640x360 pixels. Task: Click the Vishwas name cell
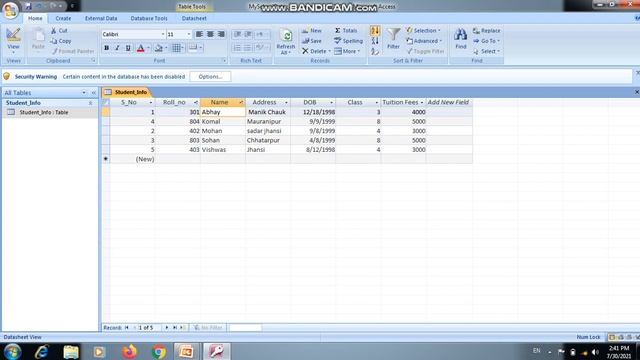tap(223, 150)
